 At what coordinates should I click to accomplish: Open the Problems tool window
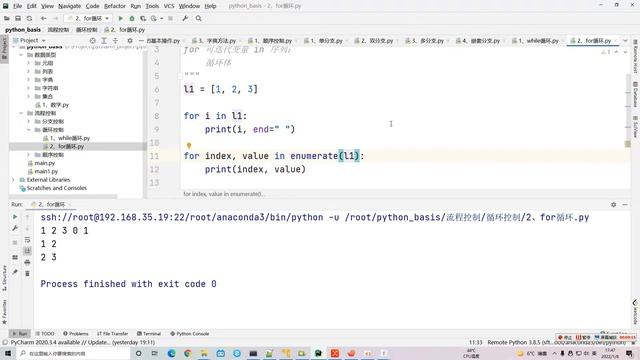click(76, 333)
